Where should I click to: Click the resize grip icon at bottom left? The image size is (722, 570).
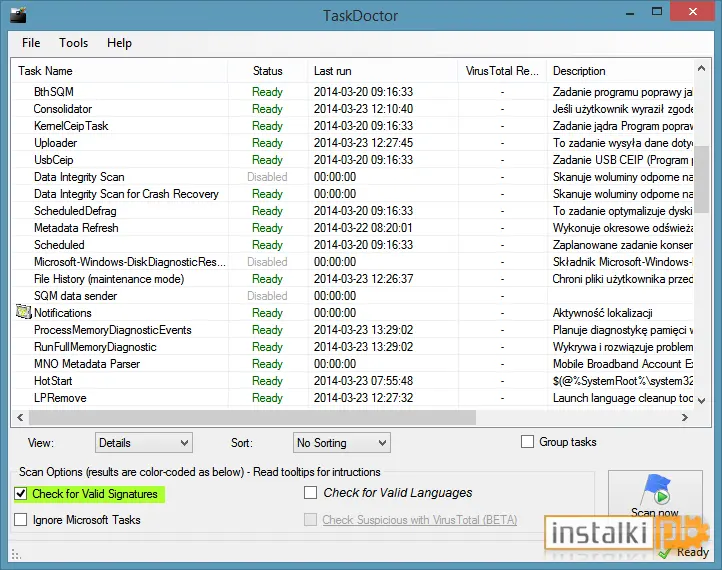pos(16,554)
